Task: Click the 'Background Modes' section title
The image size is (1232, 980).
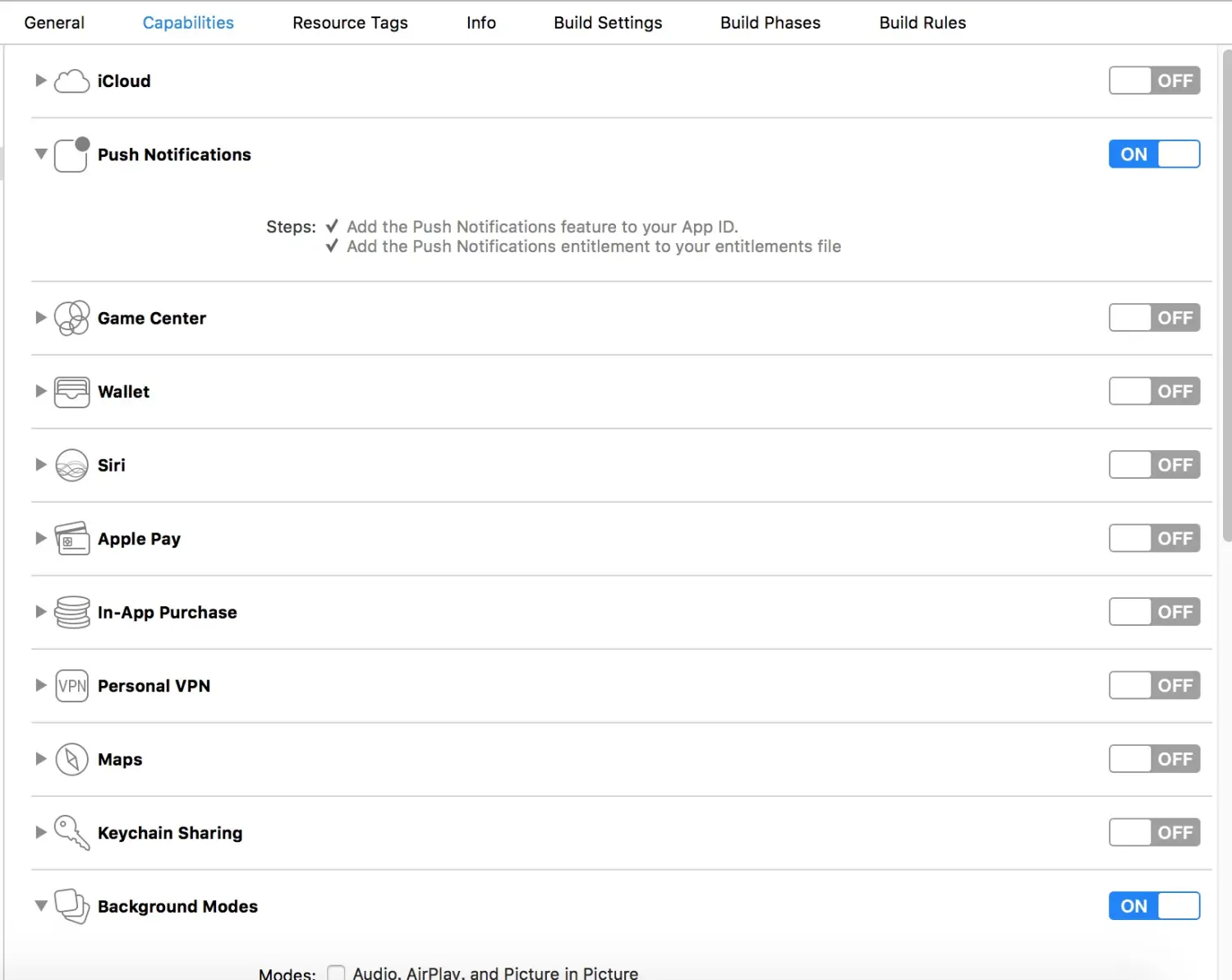Action: (177, 906)
